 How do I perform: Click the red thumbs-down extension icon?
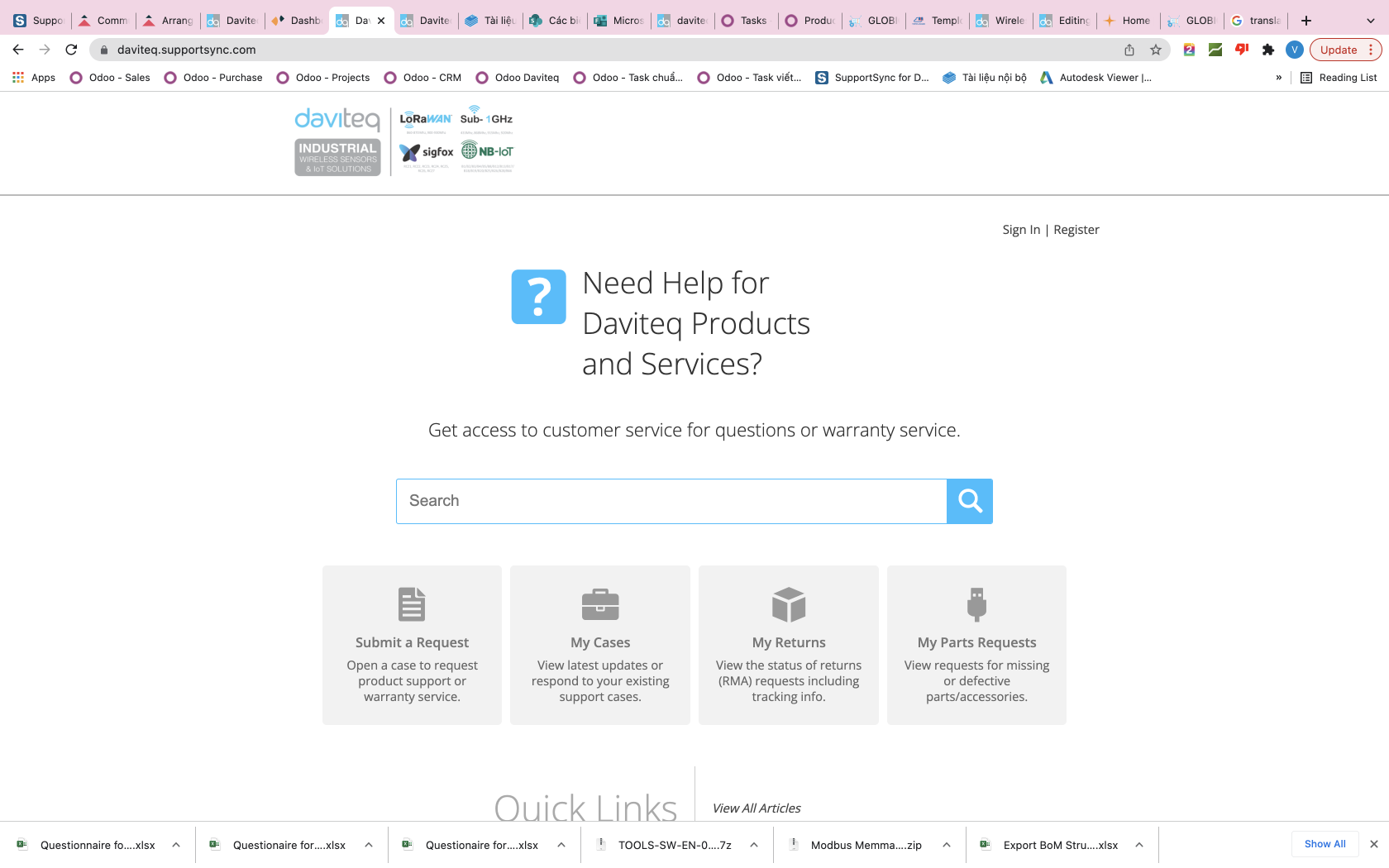(1242, 50)
